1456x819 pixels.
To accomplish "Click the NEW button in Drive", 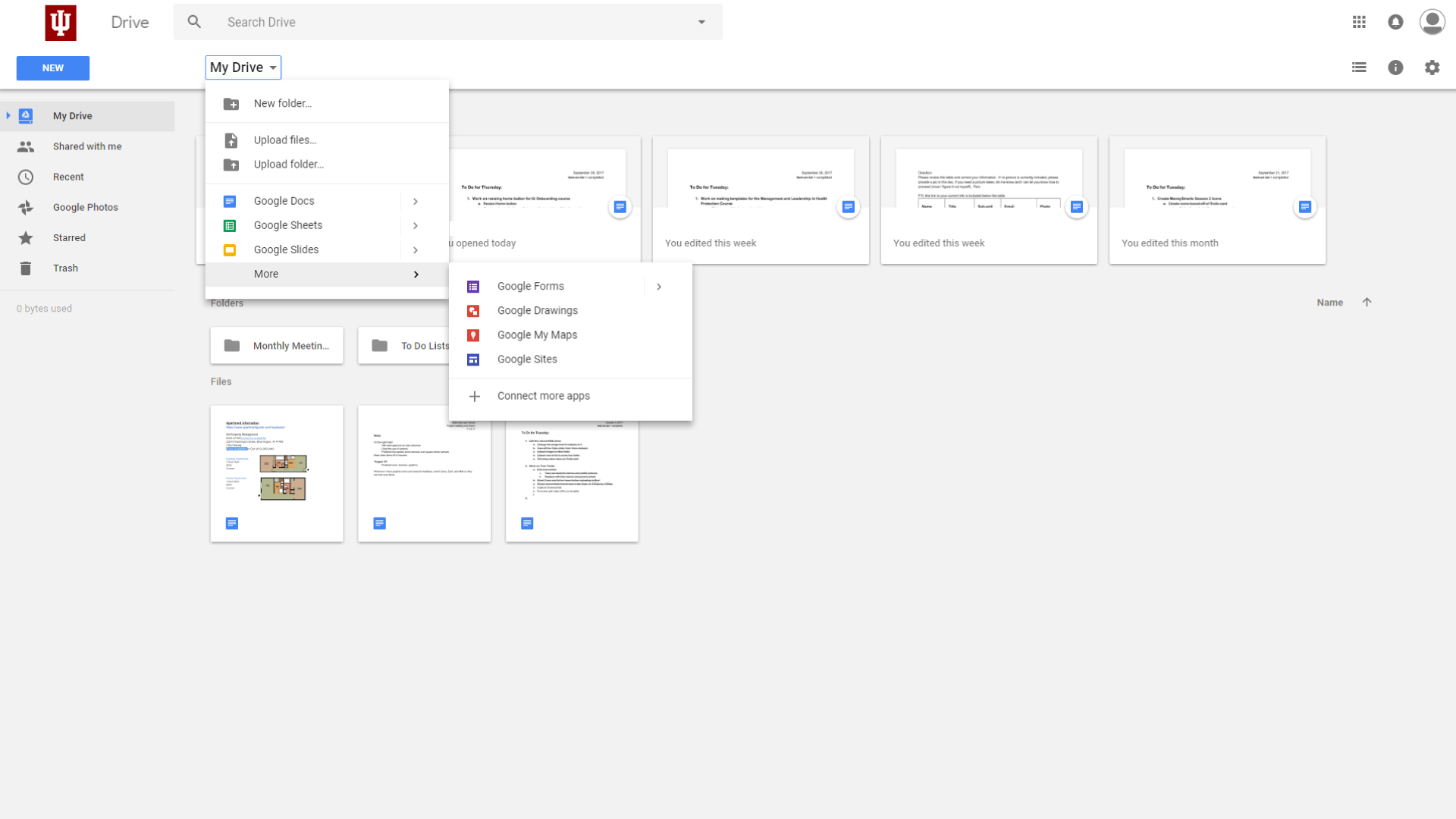I will point(52,68).
